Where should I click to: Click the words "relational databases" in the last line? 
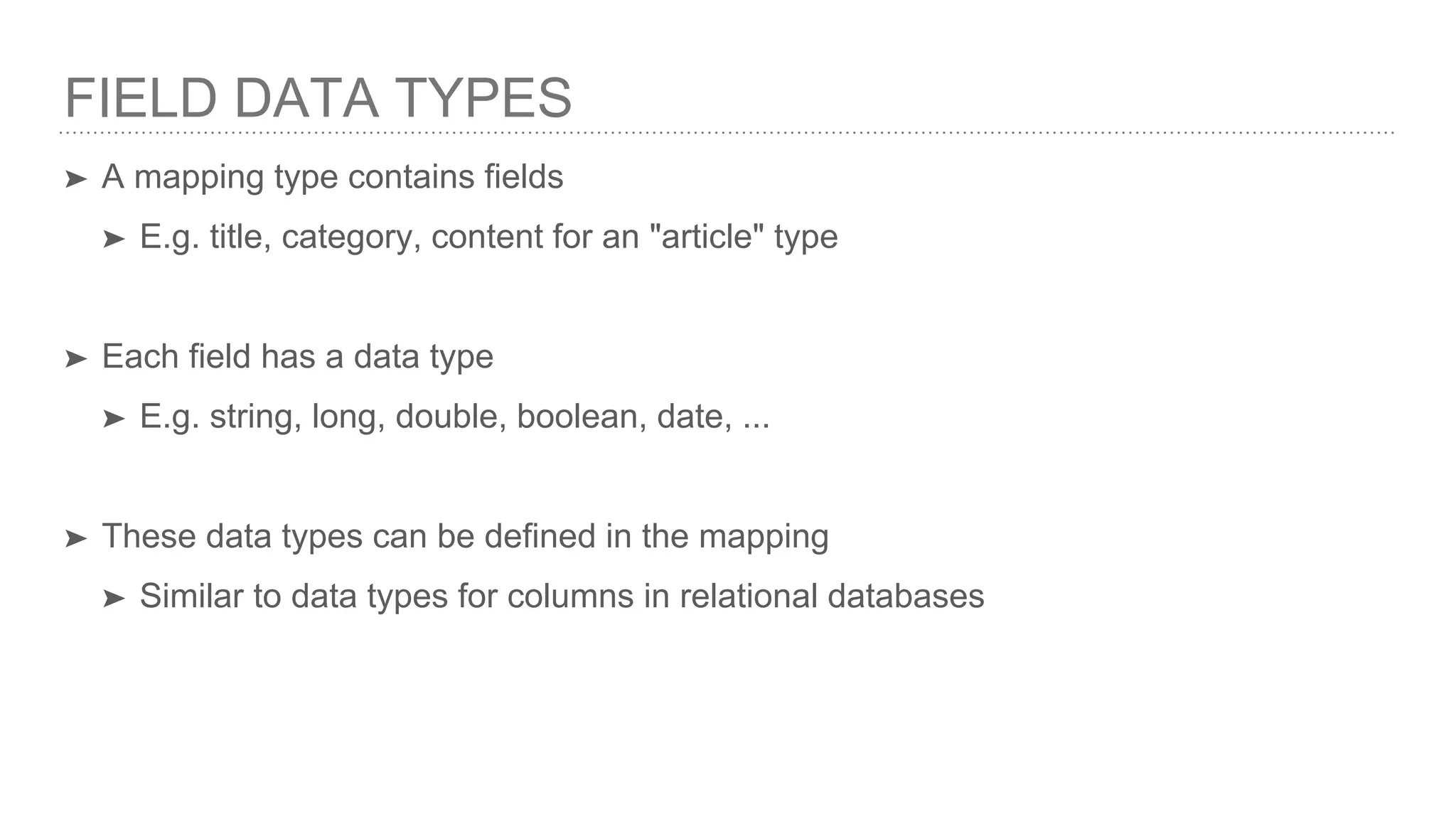point(831,596)
